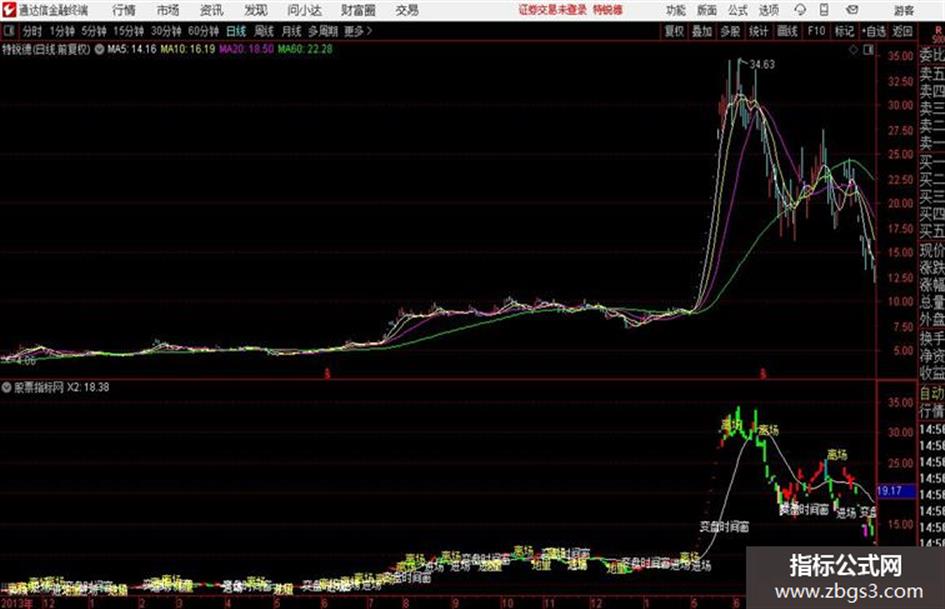Expand the round arrow beside 股票指标网 indicator
This screenshot has width=945, height=609.
pos(7,387)
